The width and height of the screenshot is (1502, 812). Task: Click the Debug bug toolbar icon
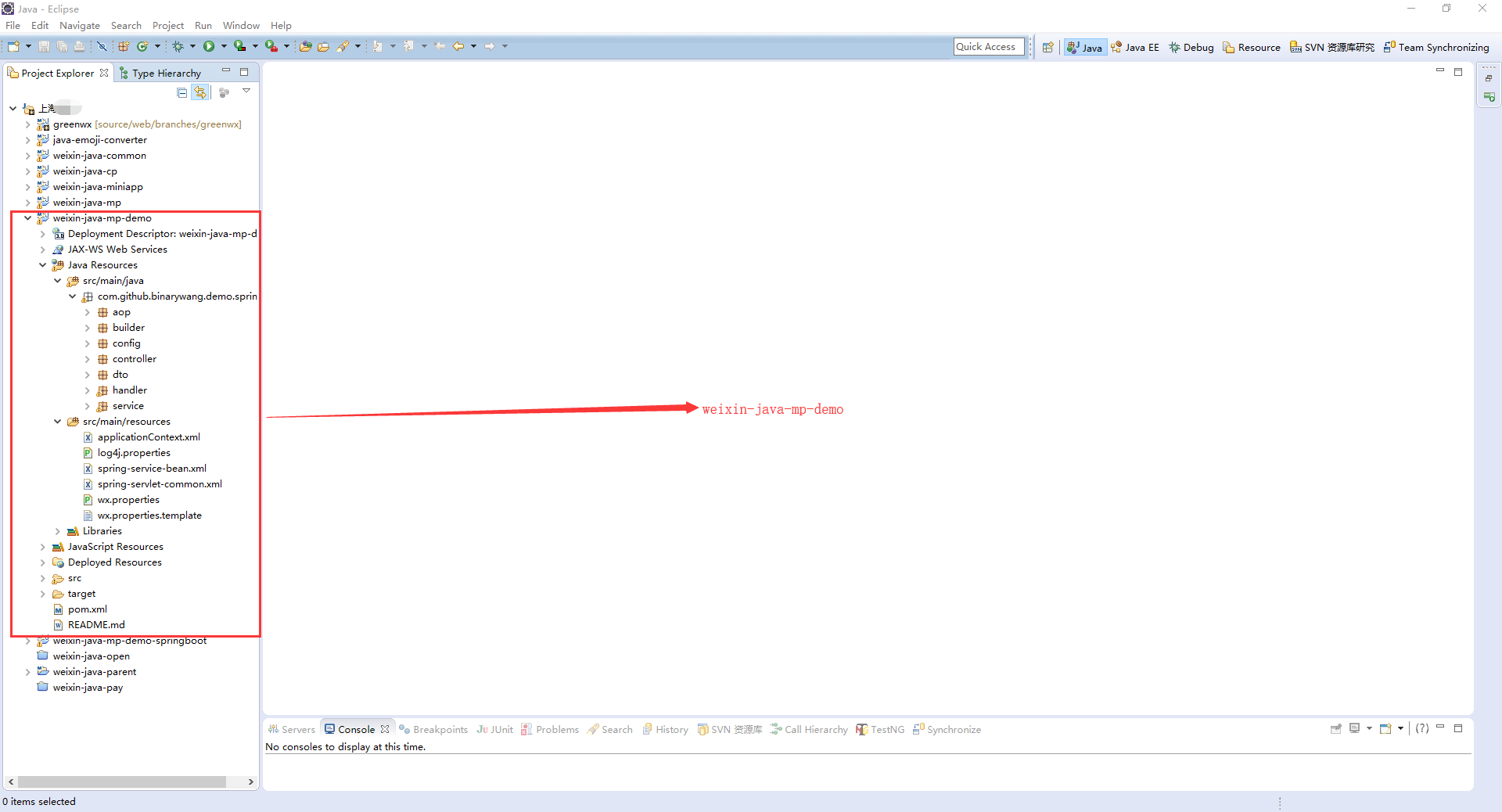[178, 46]
